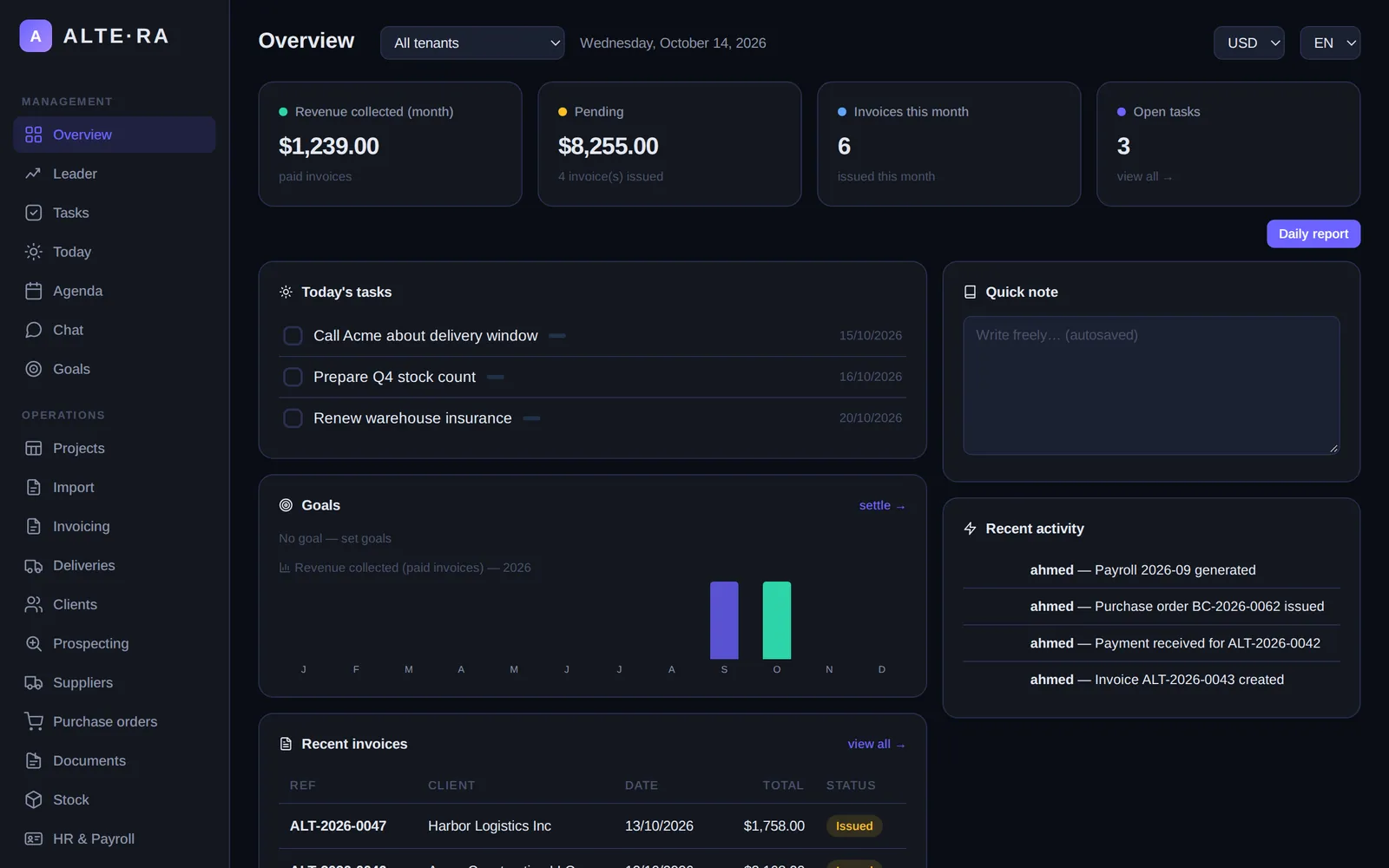Go to Import in the sidebar
Screen dimensions: 1389x868
pos(115,487)
